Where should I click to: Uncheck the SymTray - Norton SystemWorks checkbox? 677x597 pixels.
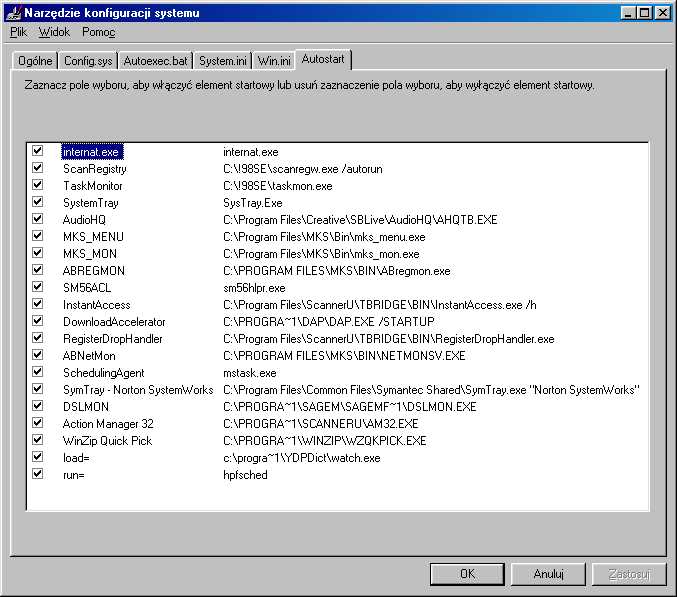(x=38, y=389)
